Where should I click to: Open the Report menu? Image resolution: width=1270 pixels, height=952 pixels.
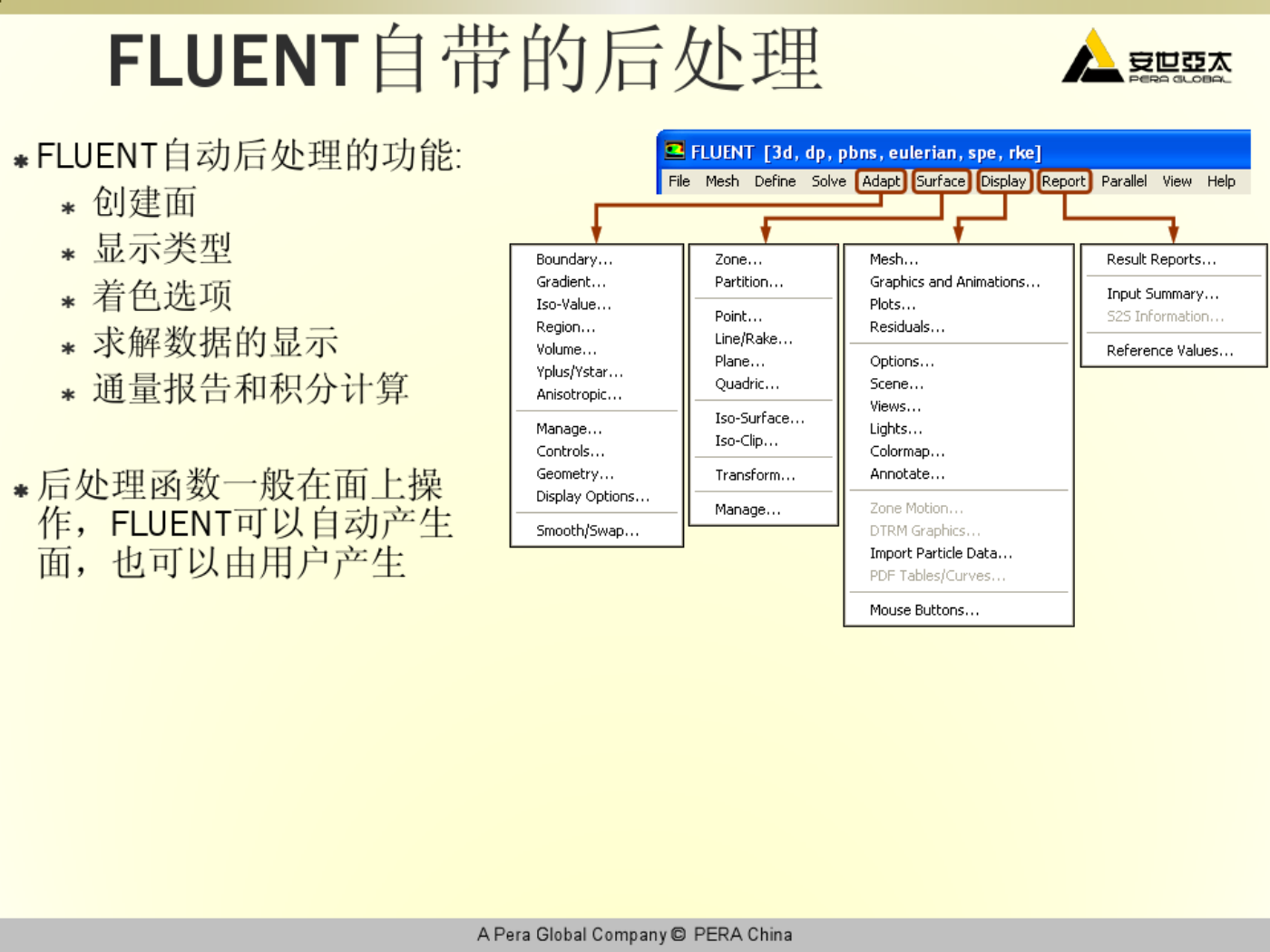pyautogui.click(x=1063, y=181)
